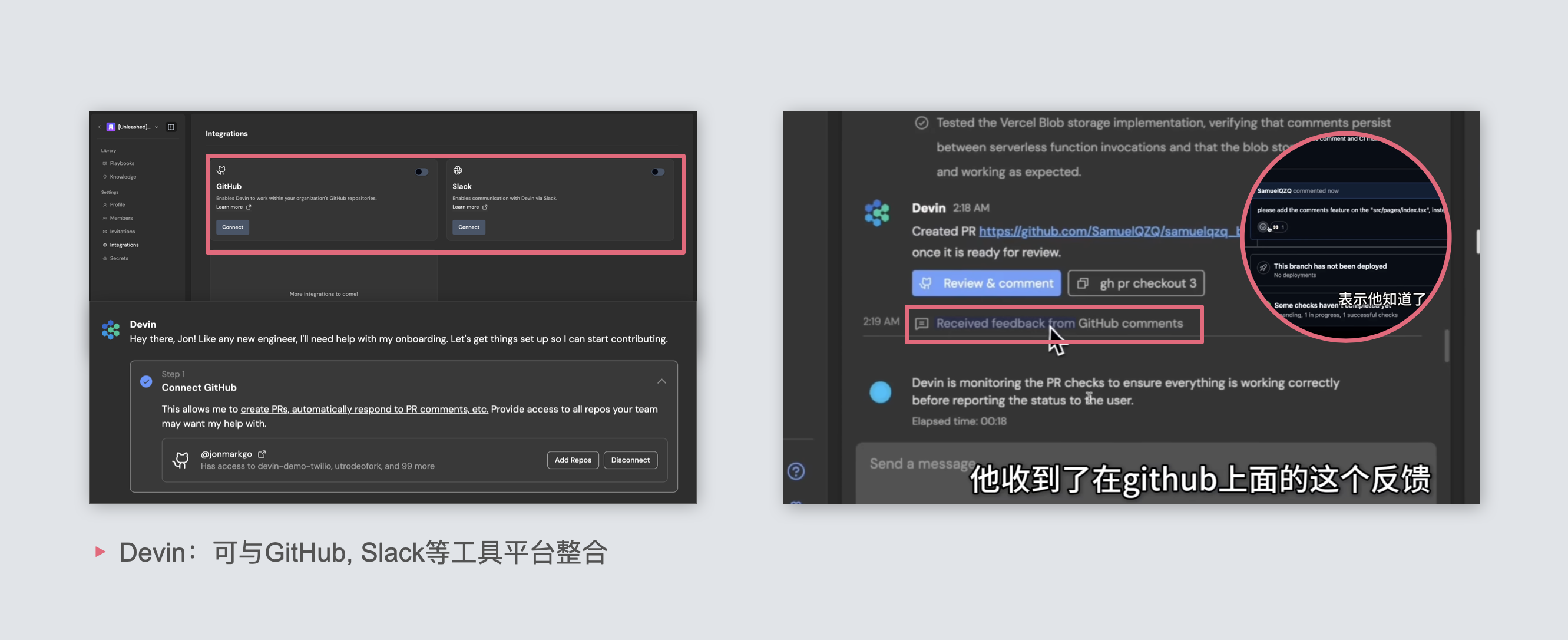Viewport: 1568px width, 640px height.
Task: Click 'More integrations to come!' text
Action: pos(323,293)
